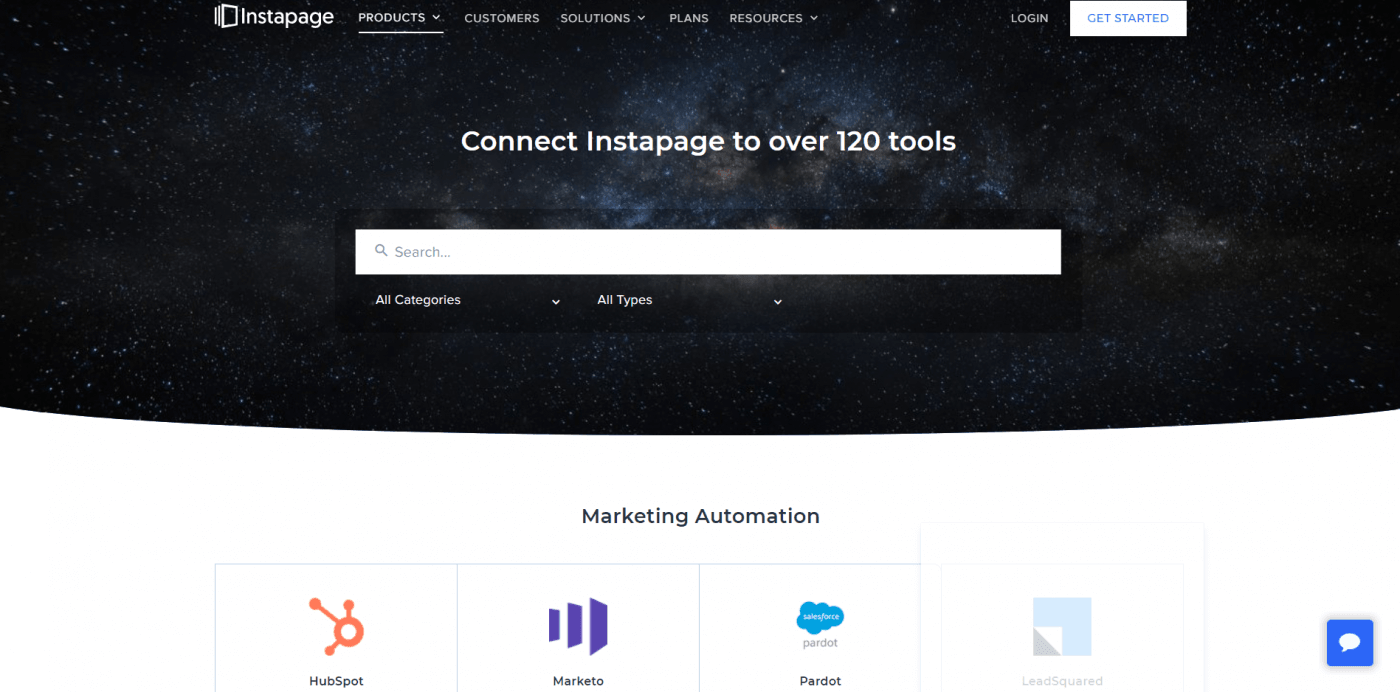Open the All Categories dropdown
Viewport: 1400px width, 692px height.
click(468, 300)
